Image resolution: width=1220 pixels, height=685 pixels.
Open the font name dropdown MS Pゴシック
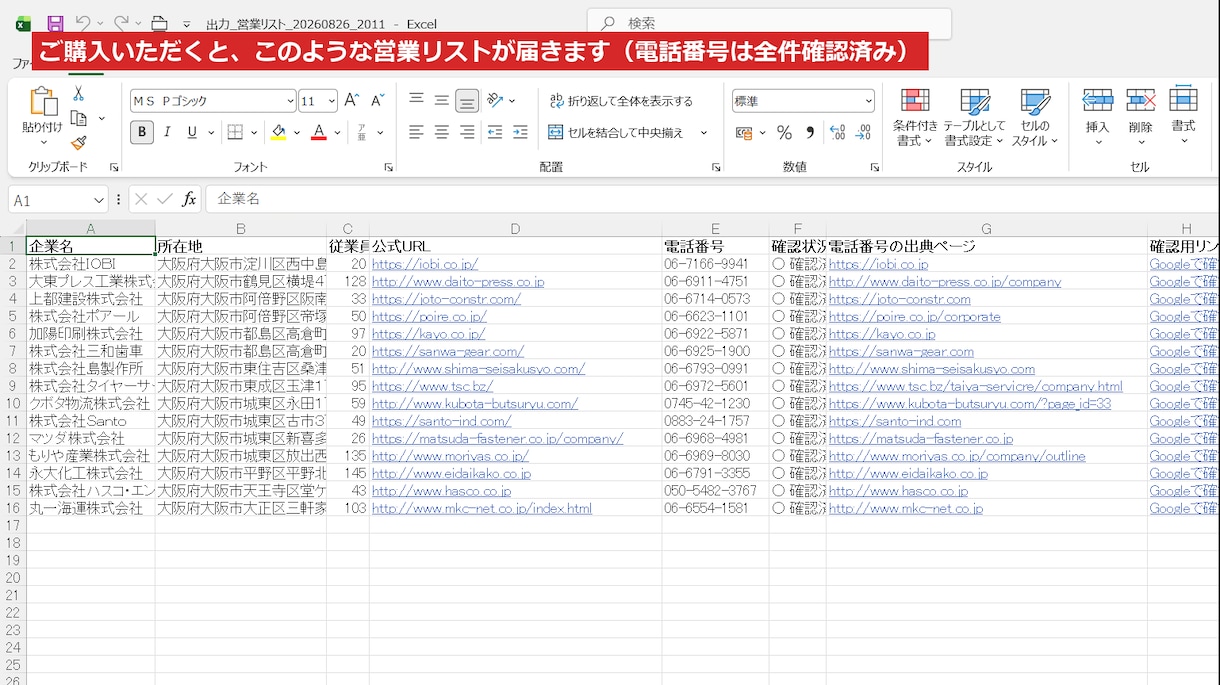(290, 101)
